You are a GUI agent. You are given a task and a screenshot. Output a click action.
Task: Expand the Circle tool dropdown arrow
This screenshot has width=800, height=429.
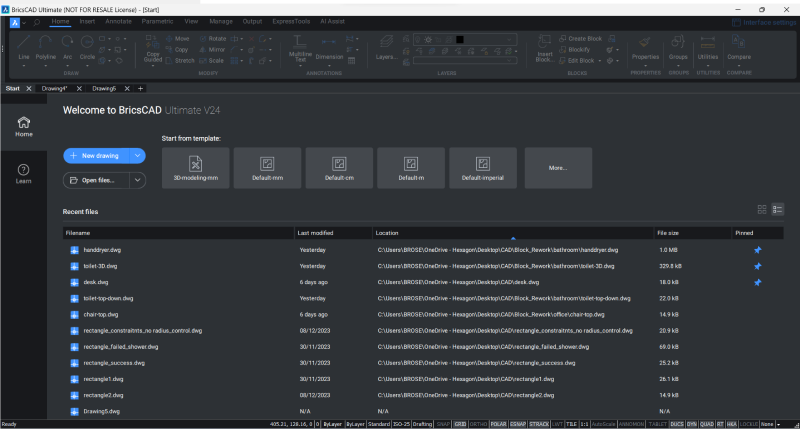pos(87,65)
